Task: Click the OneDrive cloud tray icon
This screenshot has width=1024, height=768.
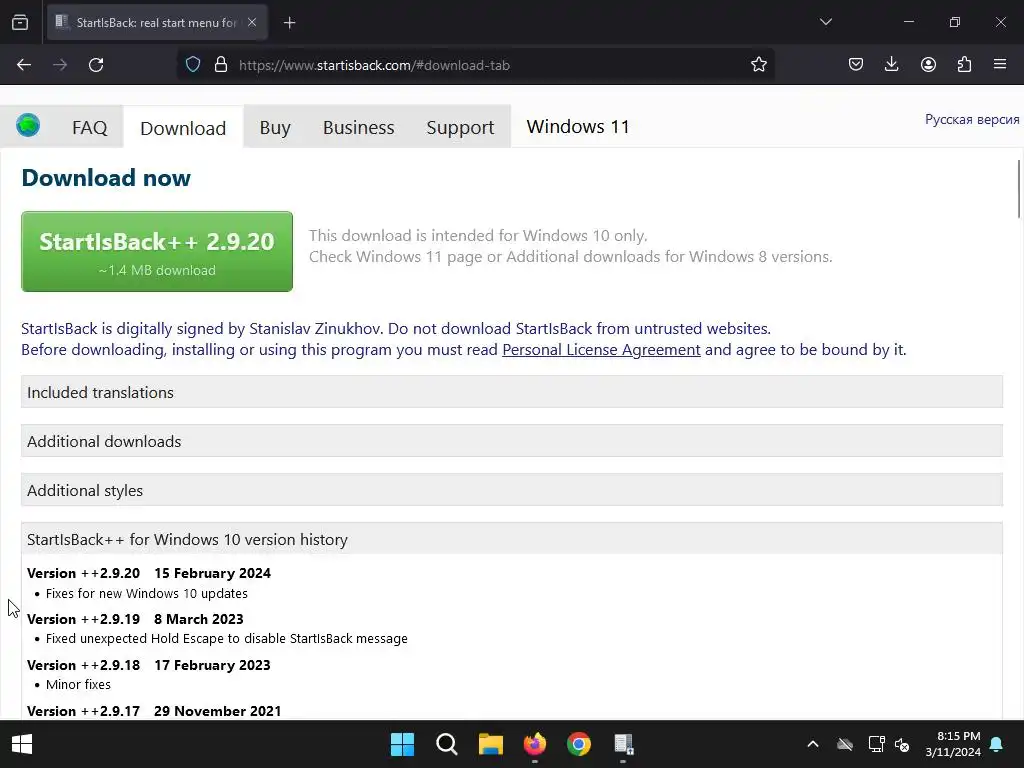Action: [x=844, y=744]
